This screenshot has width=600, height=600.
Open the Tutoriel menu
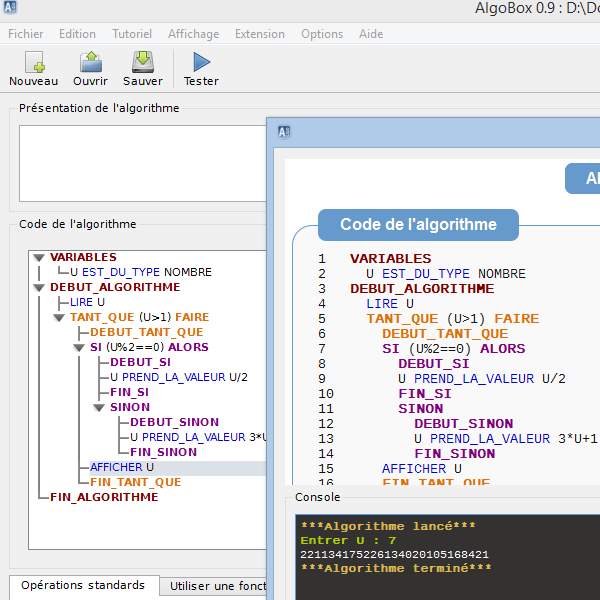tap(132, 34)
